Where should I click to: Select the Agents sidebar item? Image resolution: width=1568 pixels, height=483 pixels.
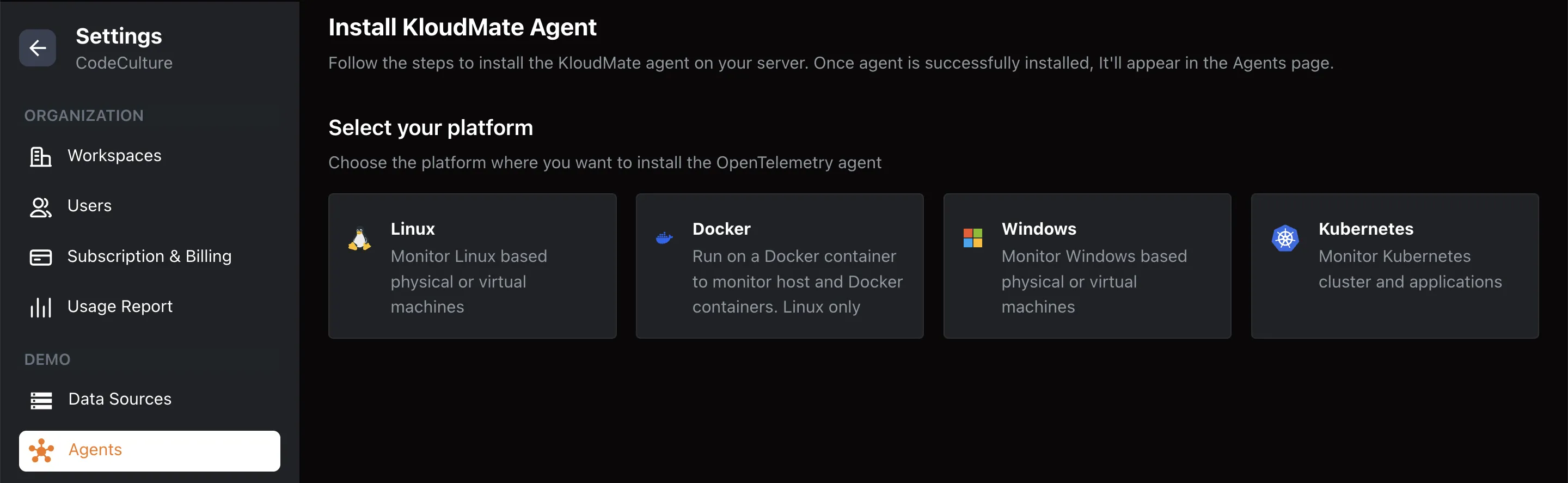150,451
